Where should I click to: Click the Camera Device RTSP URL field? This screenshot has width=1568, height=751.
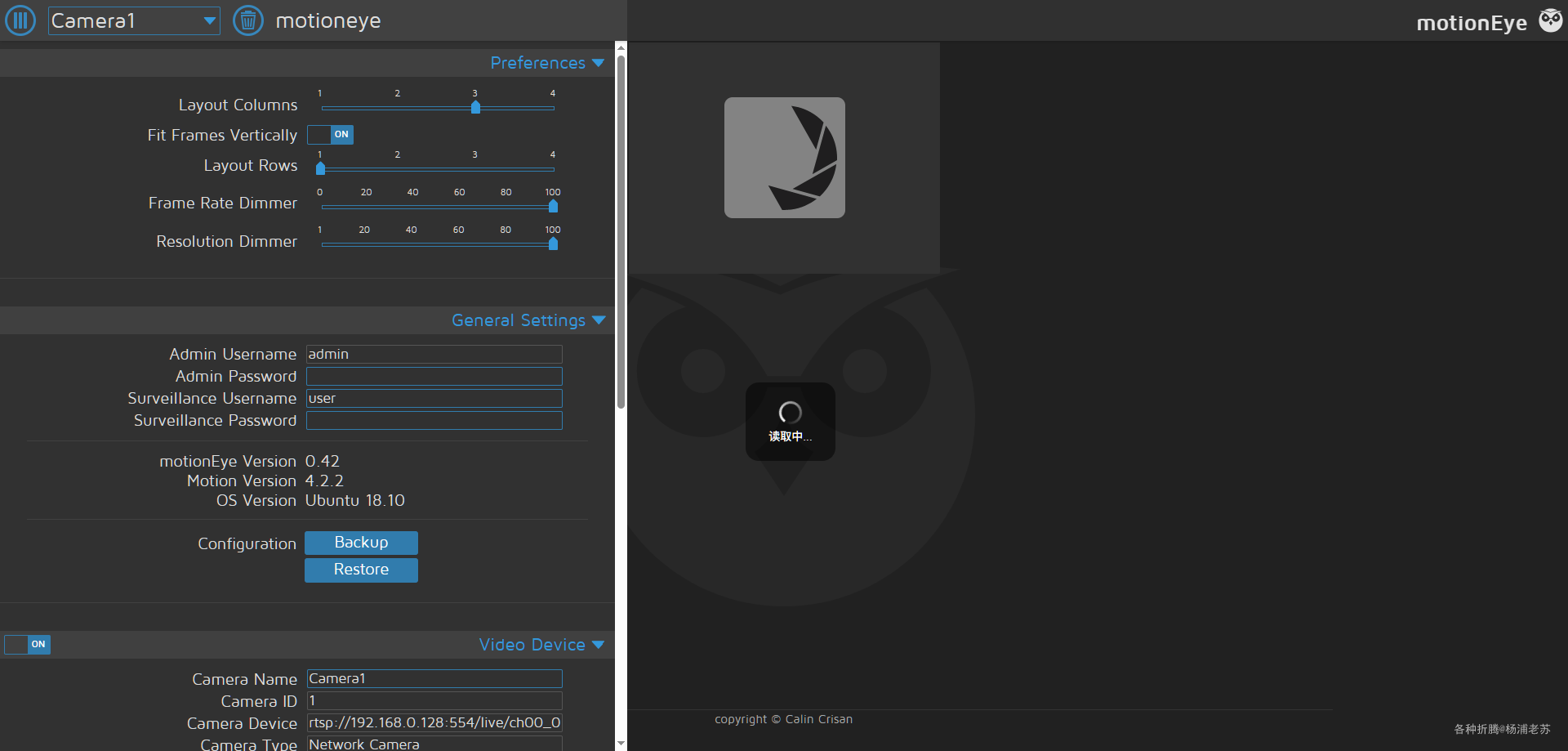click(434, 722)
